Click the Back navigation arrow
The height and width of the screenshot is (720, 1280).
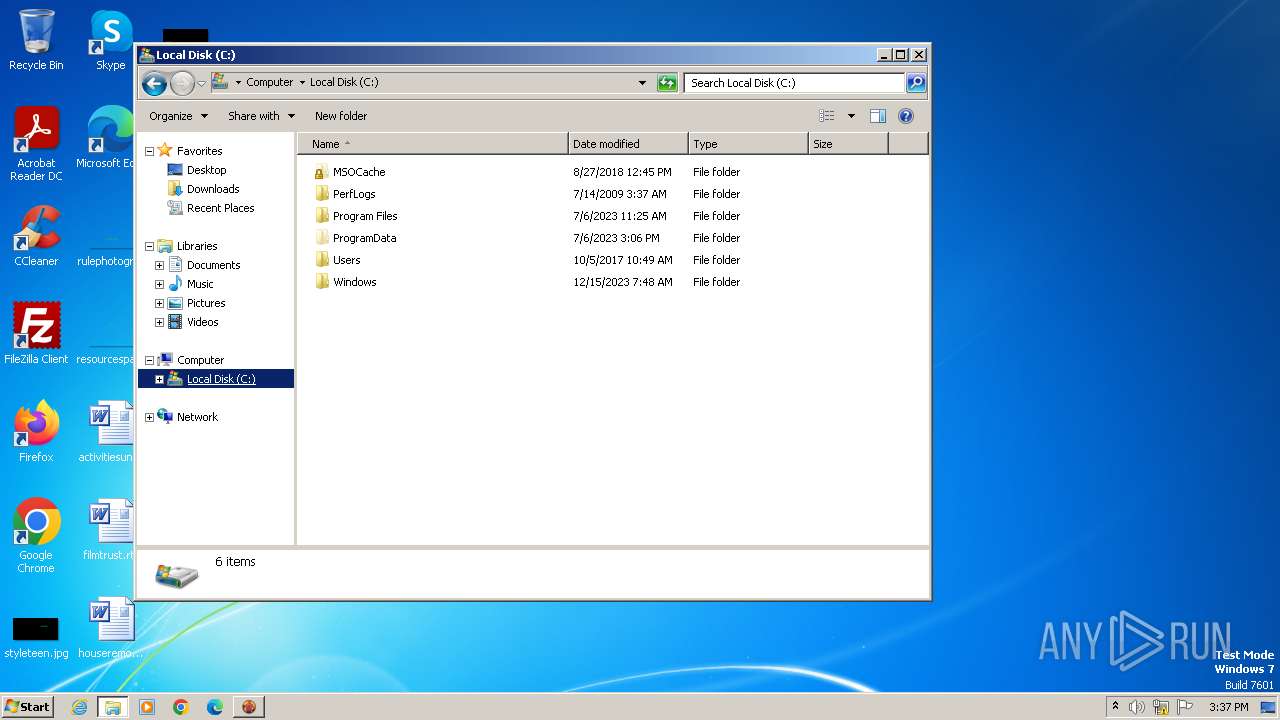(x=154, y=83)
